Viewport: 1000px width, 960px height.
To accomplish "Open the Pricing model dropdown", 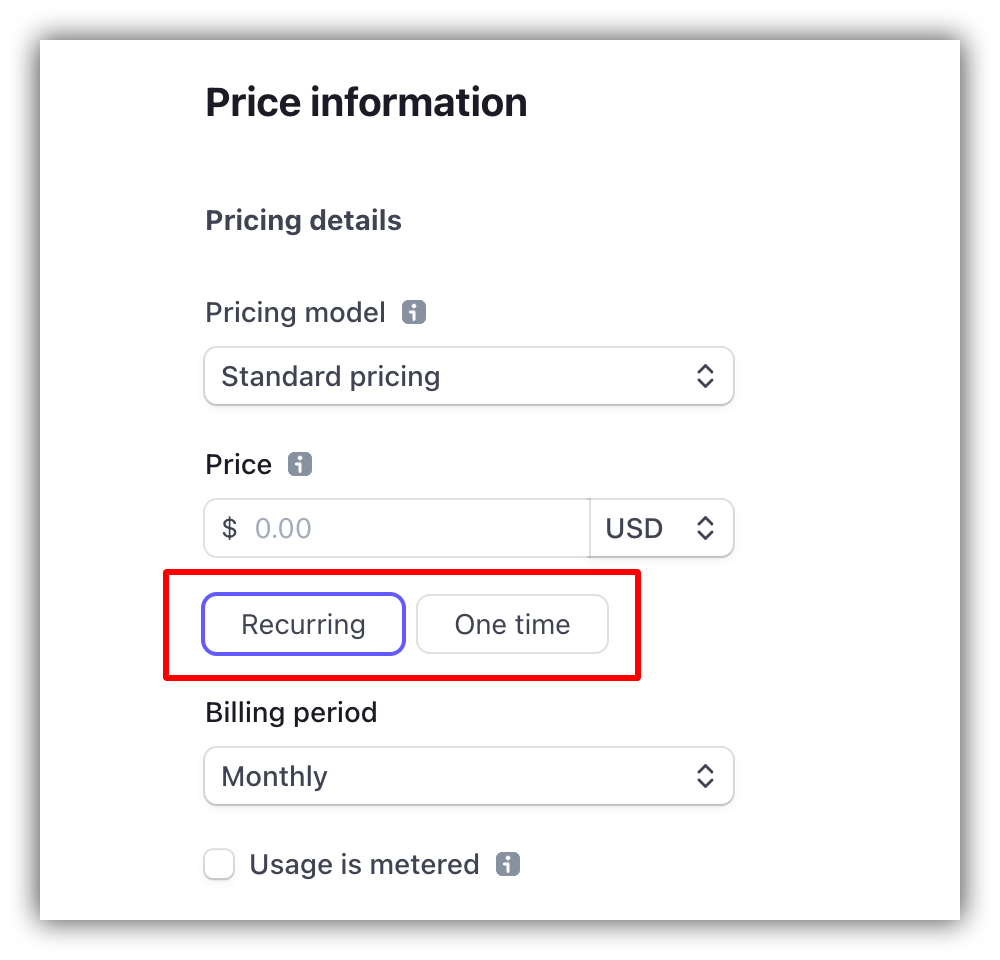I will point(468,376).
